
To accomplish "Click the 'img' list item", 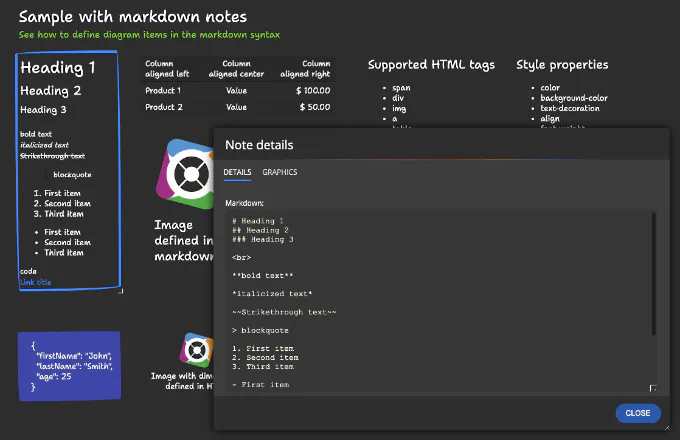I will 399,108.
